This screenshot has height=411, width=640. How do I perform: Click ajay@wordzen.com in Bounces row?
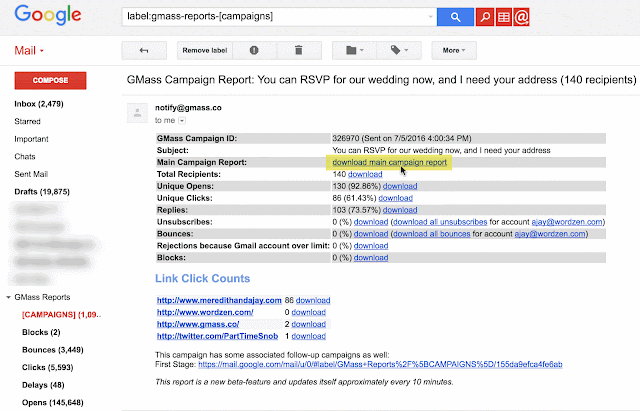[x=550, y=234]
